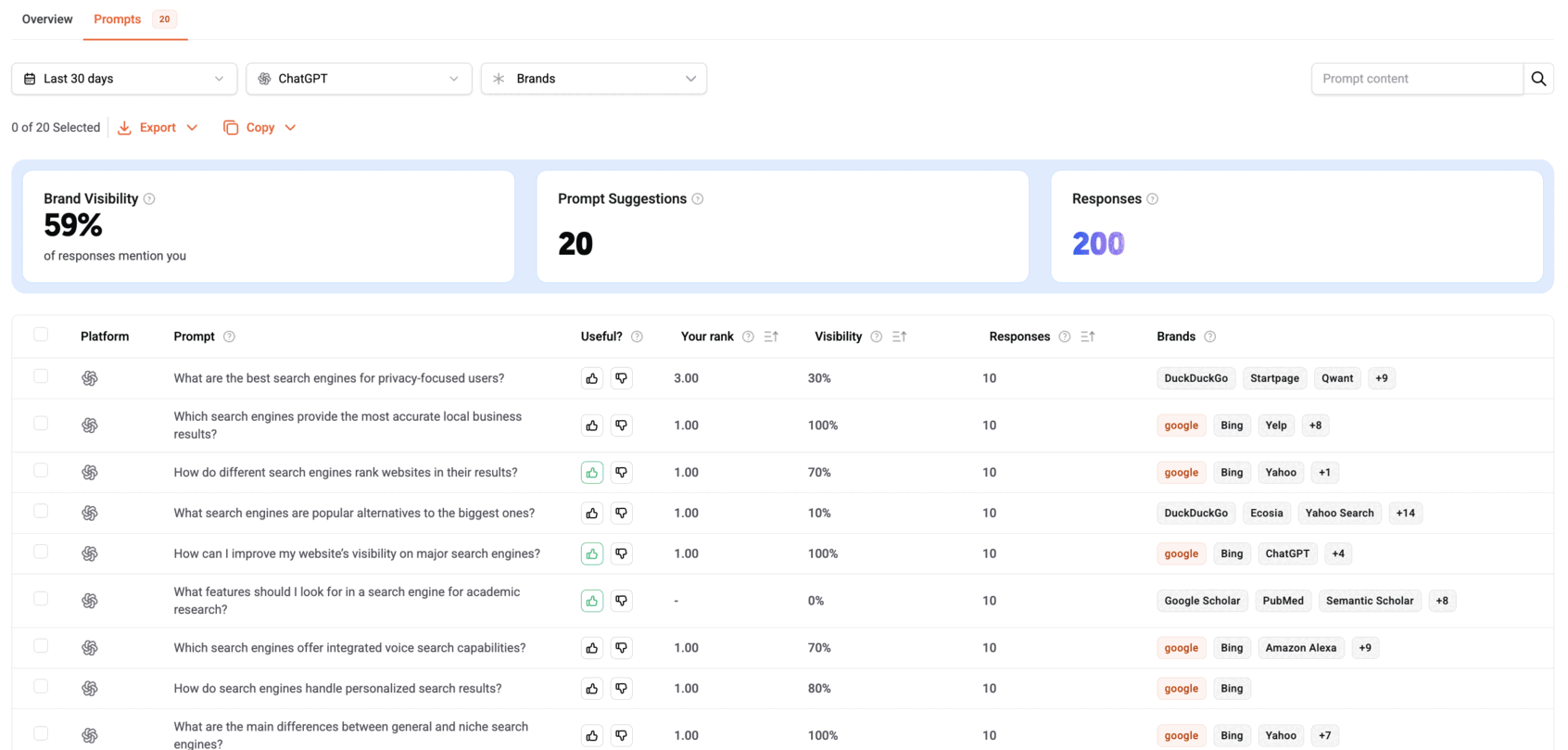Thumbs down the local business results prompt
Screen dimensions: 1568x750
622,426
